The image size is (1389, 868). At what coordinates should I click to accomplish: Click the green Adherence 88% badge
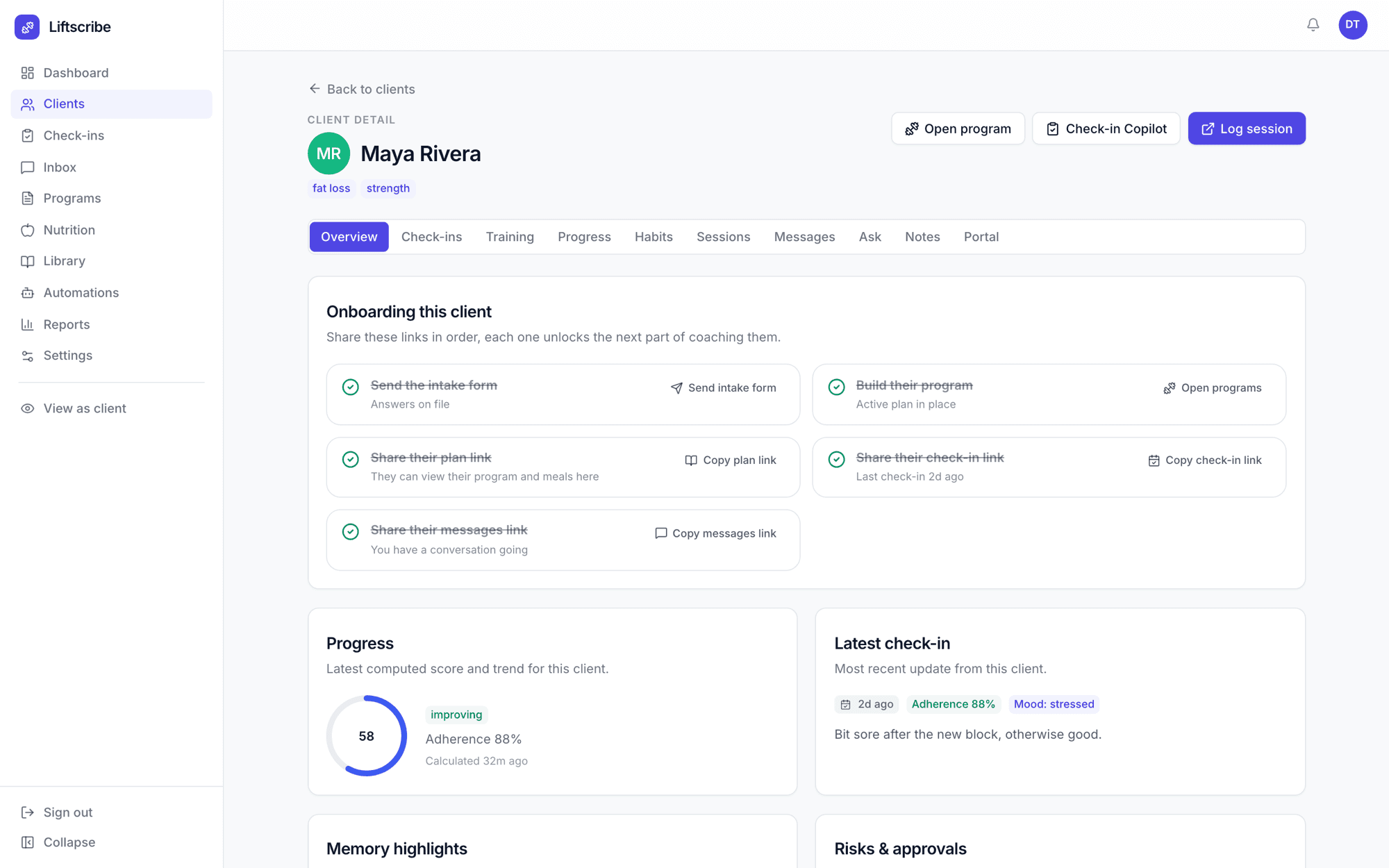(x=953, y=704)
